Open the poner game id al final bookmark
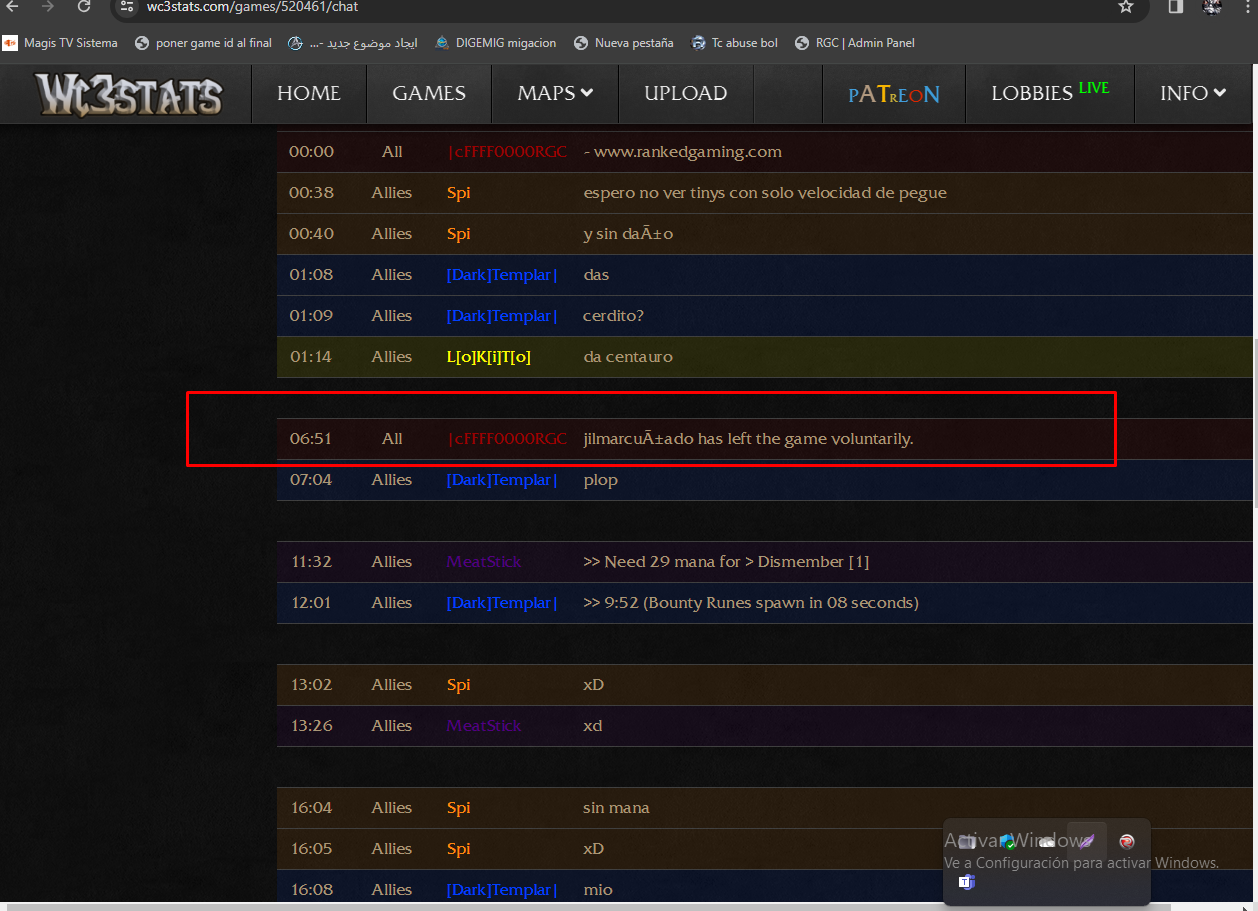This screenshot has height=911, width=1258. [203, 43]
